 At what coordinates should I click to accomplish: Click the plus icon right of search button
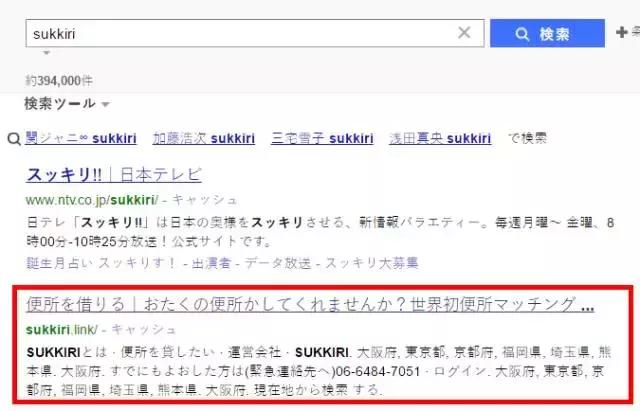[622, 32]
